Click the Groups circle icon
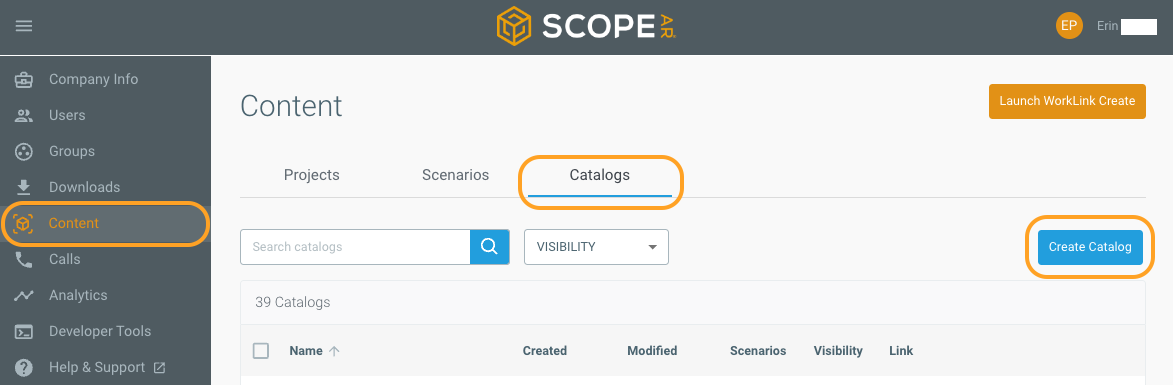Image resolution: width=1173 pixels, height=385 pixels. [24, 151]
